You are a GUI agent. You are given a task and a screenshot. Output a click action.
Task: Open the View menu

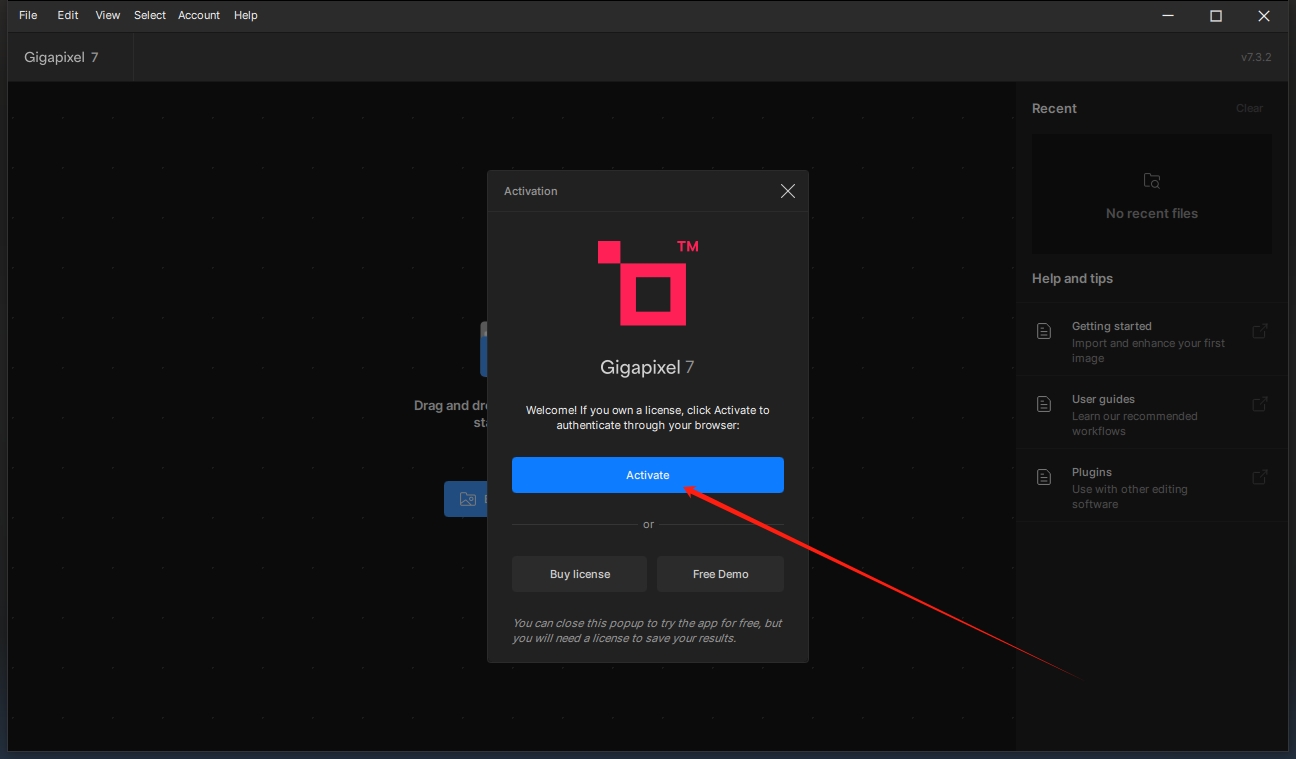point(107,15)
